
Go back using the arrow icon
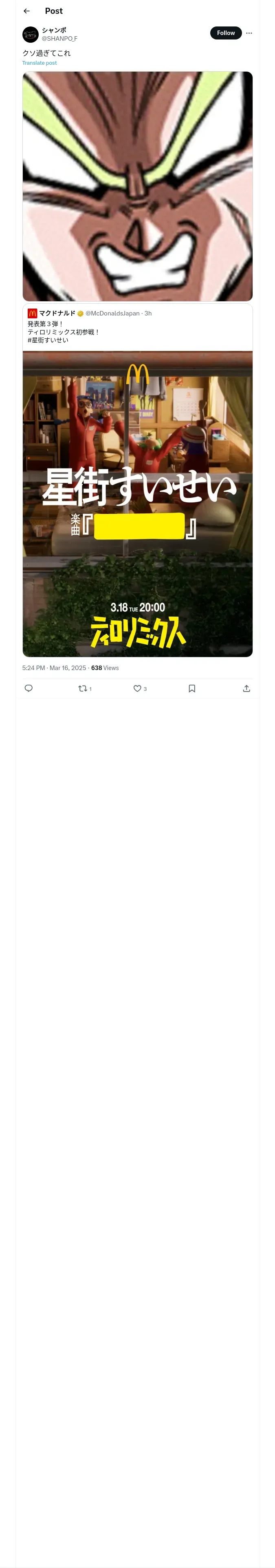(27, 11)
